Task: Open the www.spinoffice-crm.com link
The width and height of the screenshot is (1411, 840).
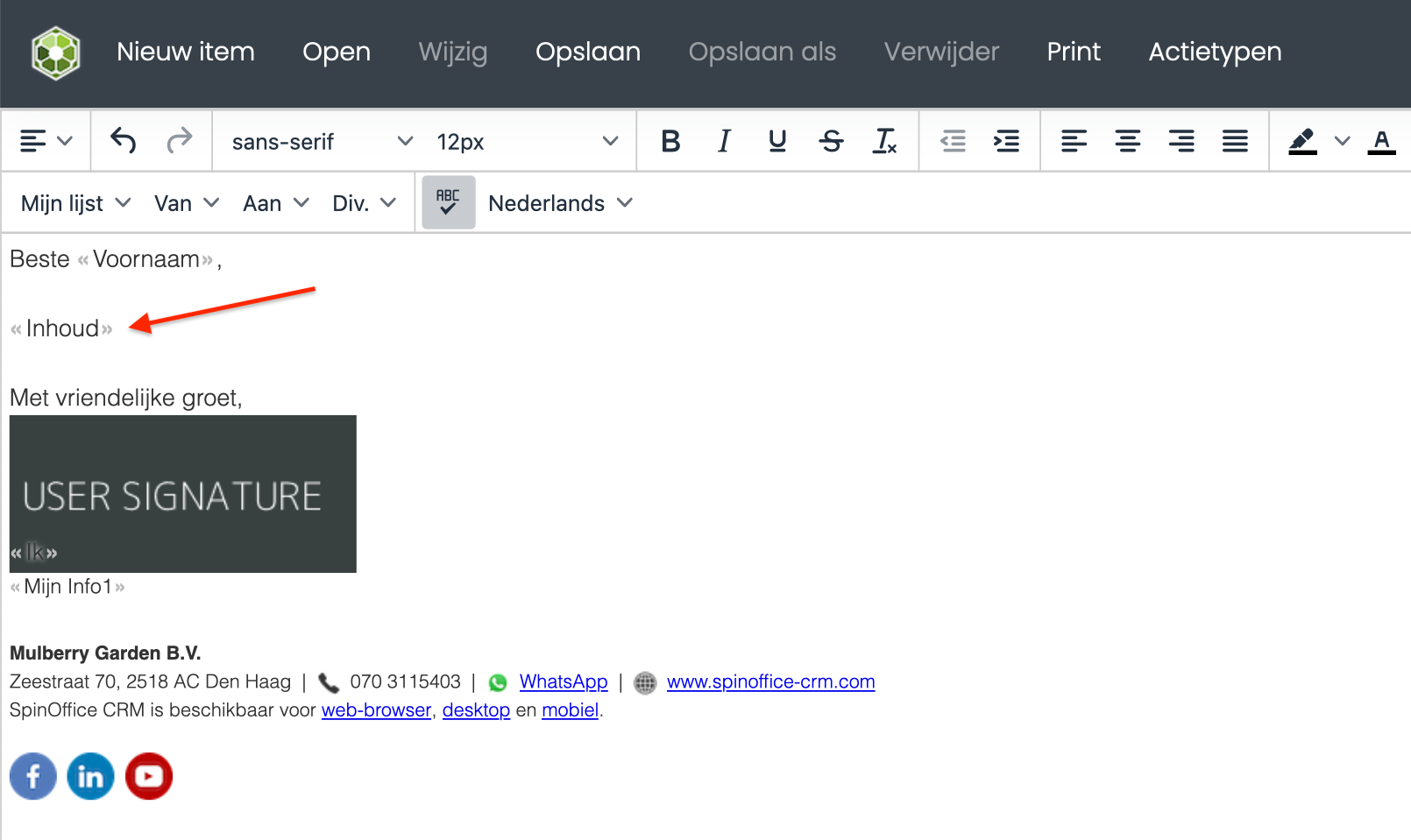Action: pos(771,681)
